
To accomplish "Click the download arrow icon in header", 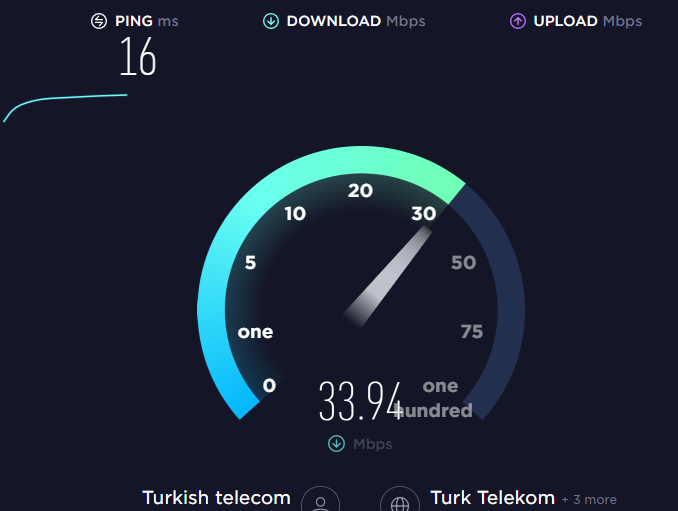I will pyautogui.click(x=271, y=21).
